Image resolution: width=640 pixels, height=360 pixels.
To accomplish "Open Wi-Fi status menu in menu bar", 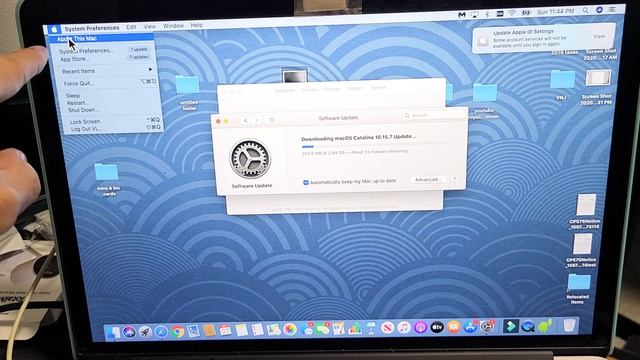I will 512,13.
